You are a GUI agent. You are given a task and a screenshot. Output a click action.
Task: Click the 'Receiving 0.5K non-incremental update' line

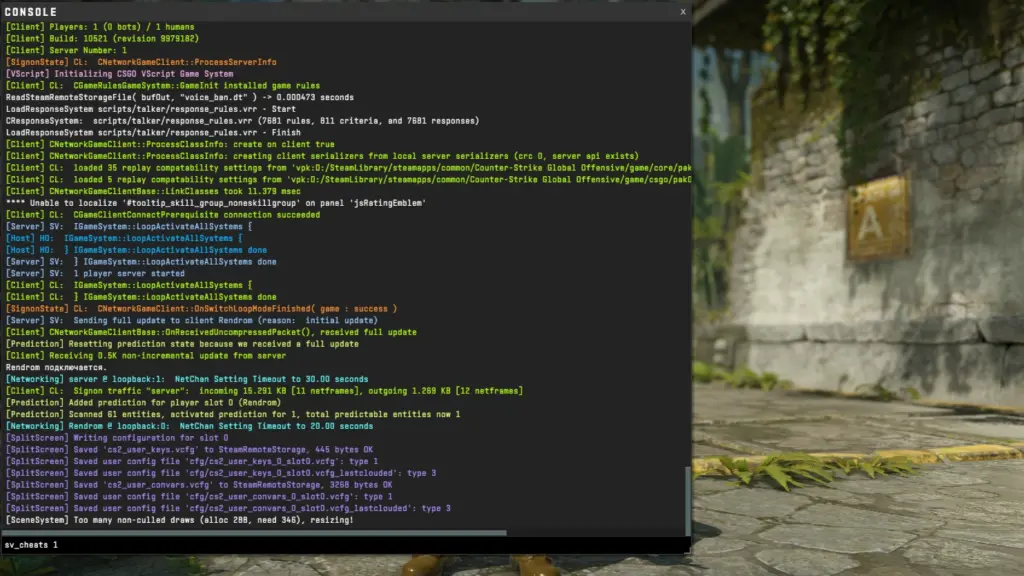146,356
